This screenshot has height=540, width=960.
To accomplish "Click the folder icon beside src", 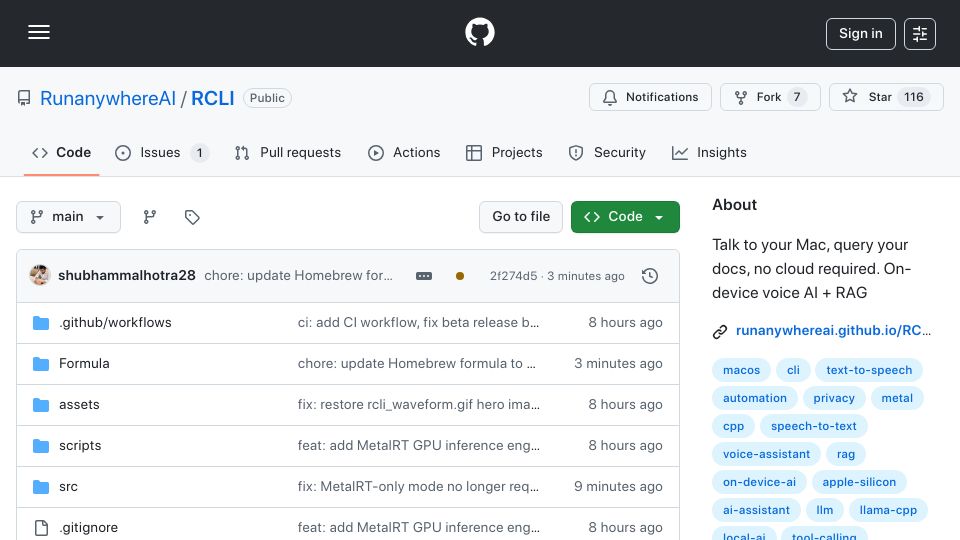I will click(x=41, y=487).
